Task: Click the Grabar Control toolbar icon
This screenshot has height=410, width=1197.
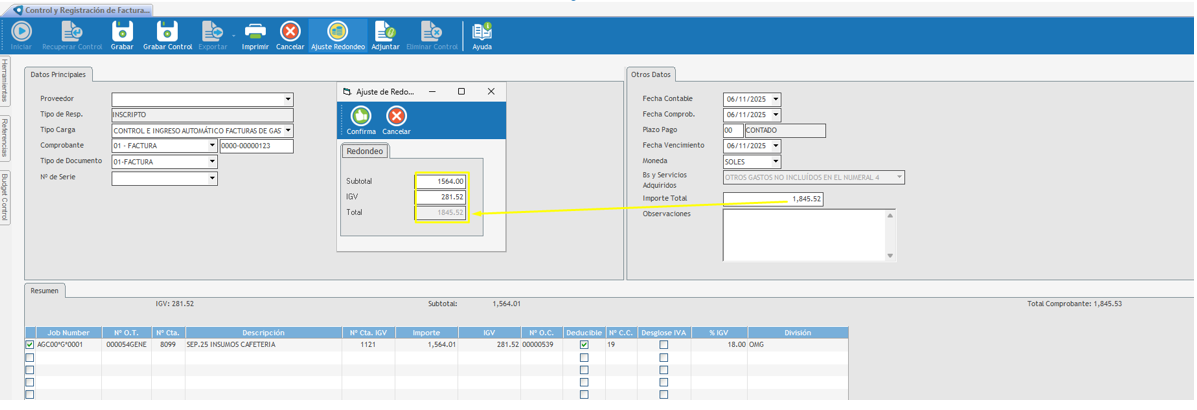Action: point(167,33)
